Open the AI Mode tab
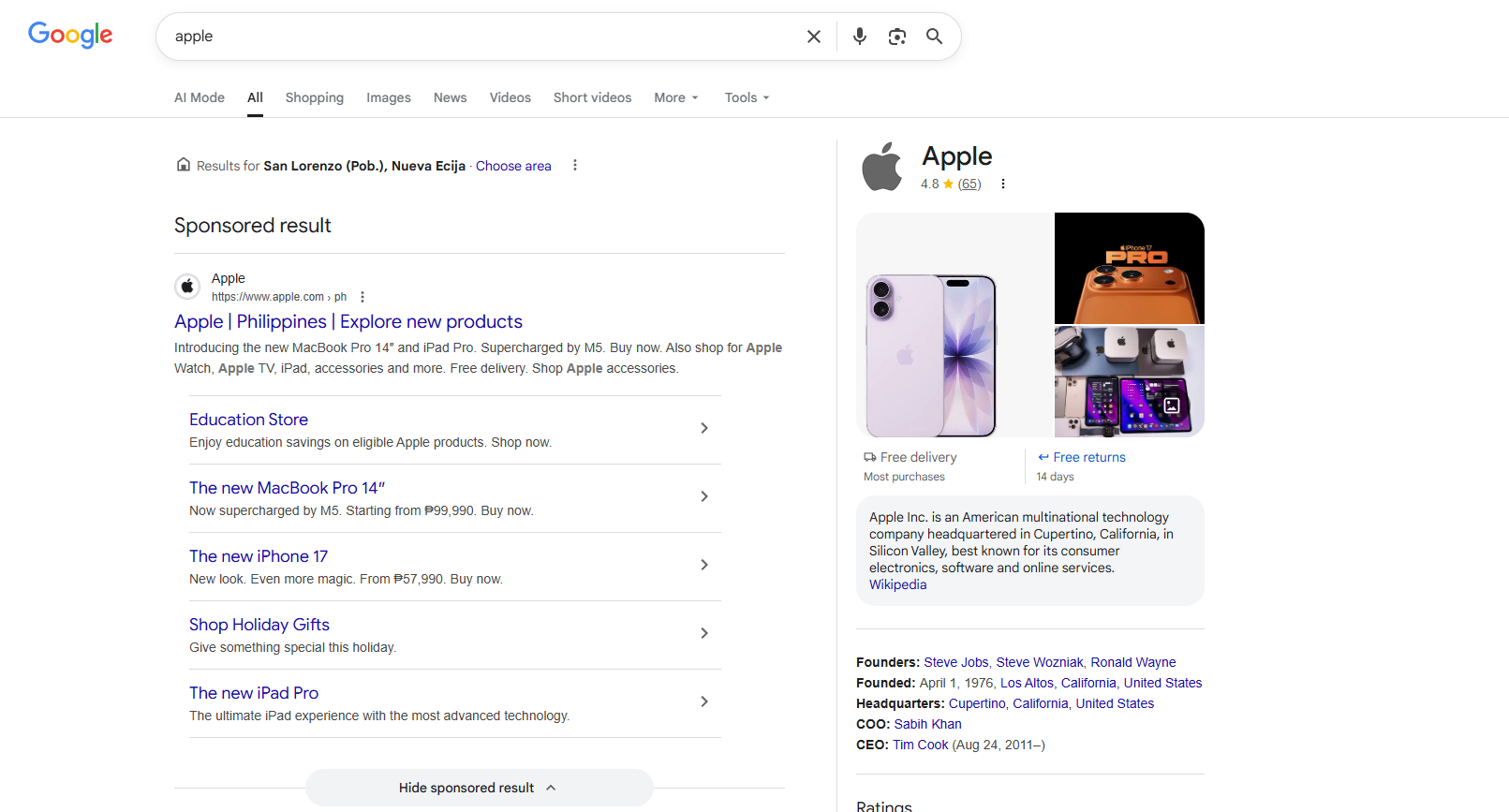This screenshot has height=812, width=1509. (200, 97)
